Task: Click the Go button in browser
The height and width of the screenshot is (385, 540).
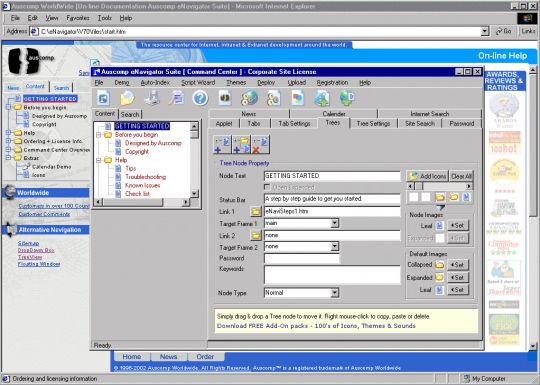Action: pos(503,31)
